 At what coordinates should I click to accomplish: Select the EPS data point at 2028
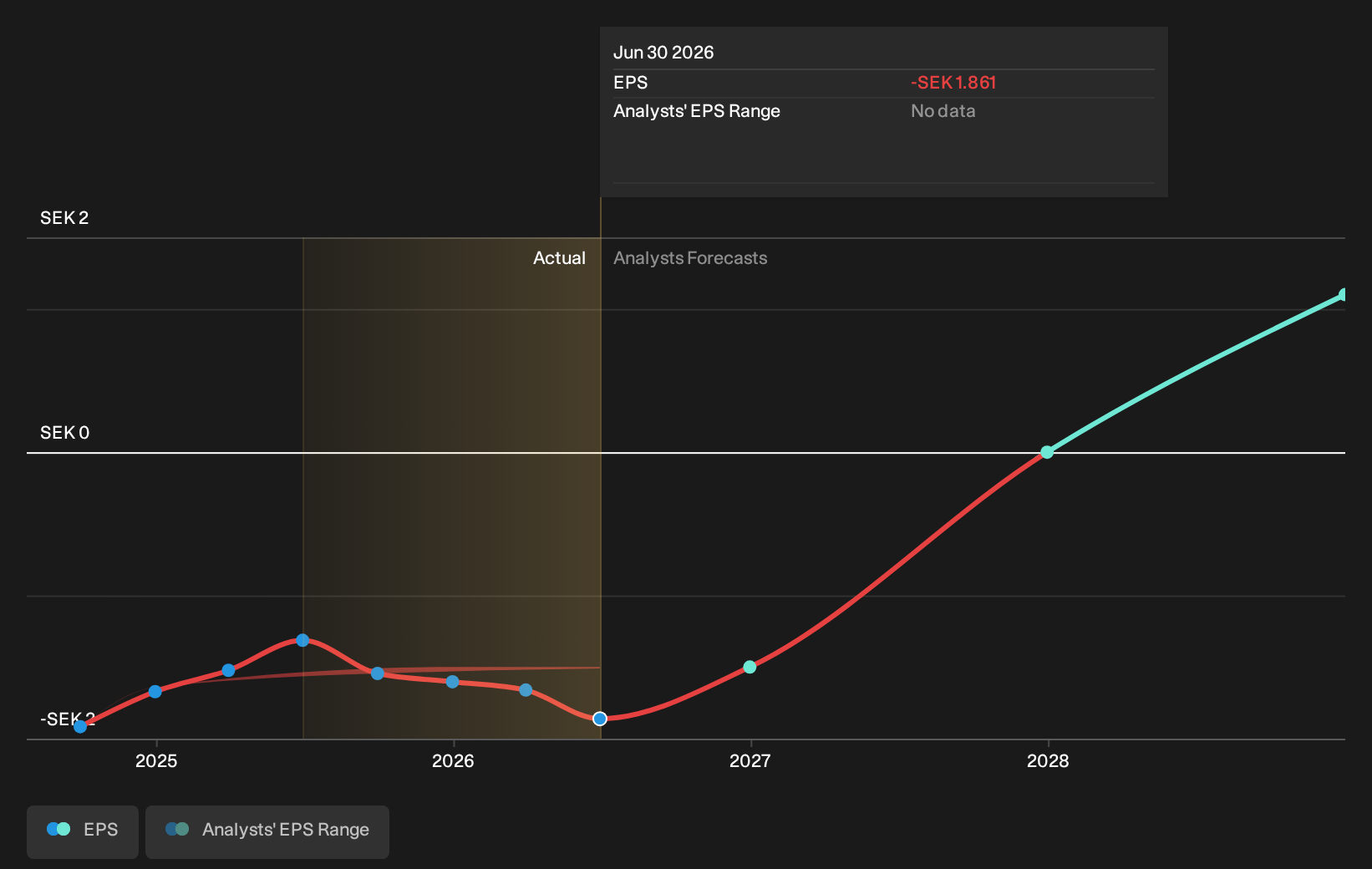[x=1047, y=452]
